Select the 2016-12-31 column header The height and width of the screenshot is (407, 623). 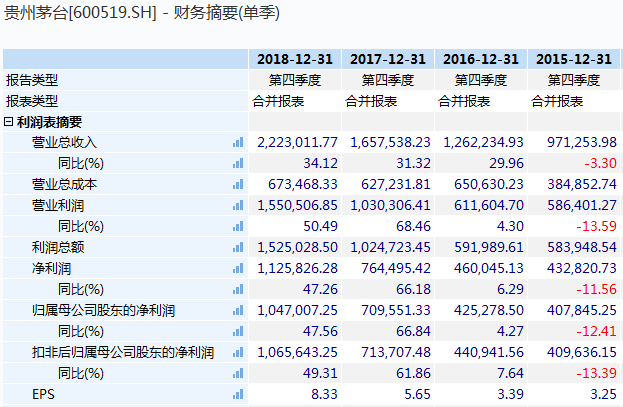tap(481, 59)
